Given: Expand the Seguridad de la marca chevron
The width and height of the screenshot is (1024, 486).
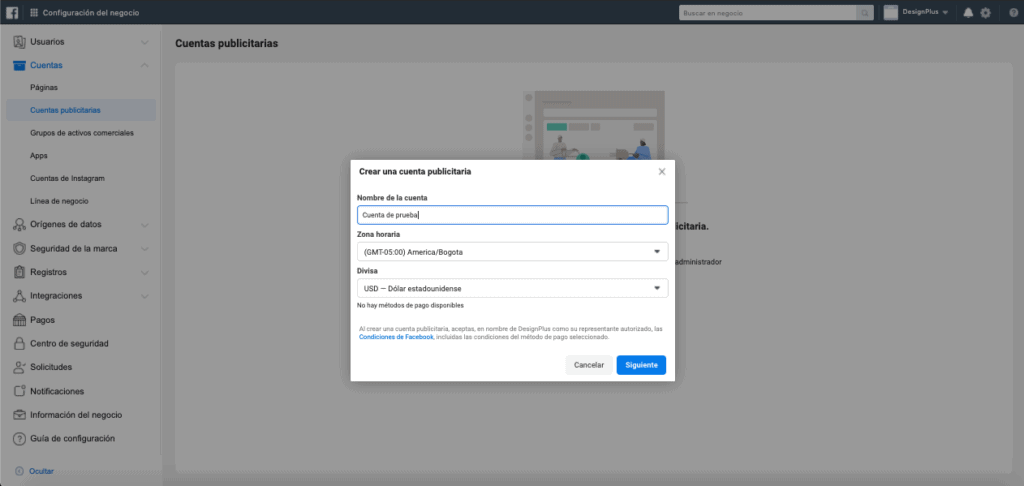Looking at the screenshot, I should [144, 249].
